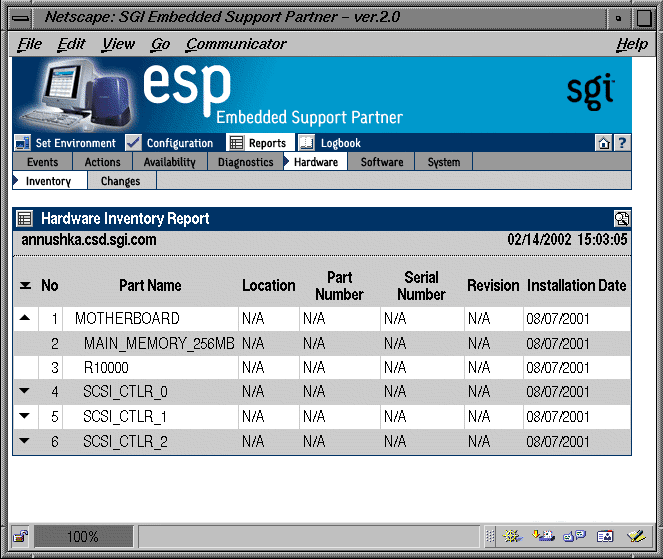This screenshot has width=663, height=559.
Task: Open Mailbox inbox from component bar
Action: [543, 537]
